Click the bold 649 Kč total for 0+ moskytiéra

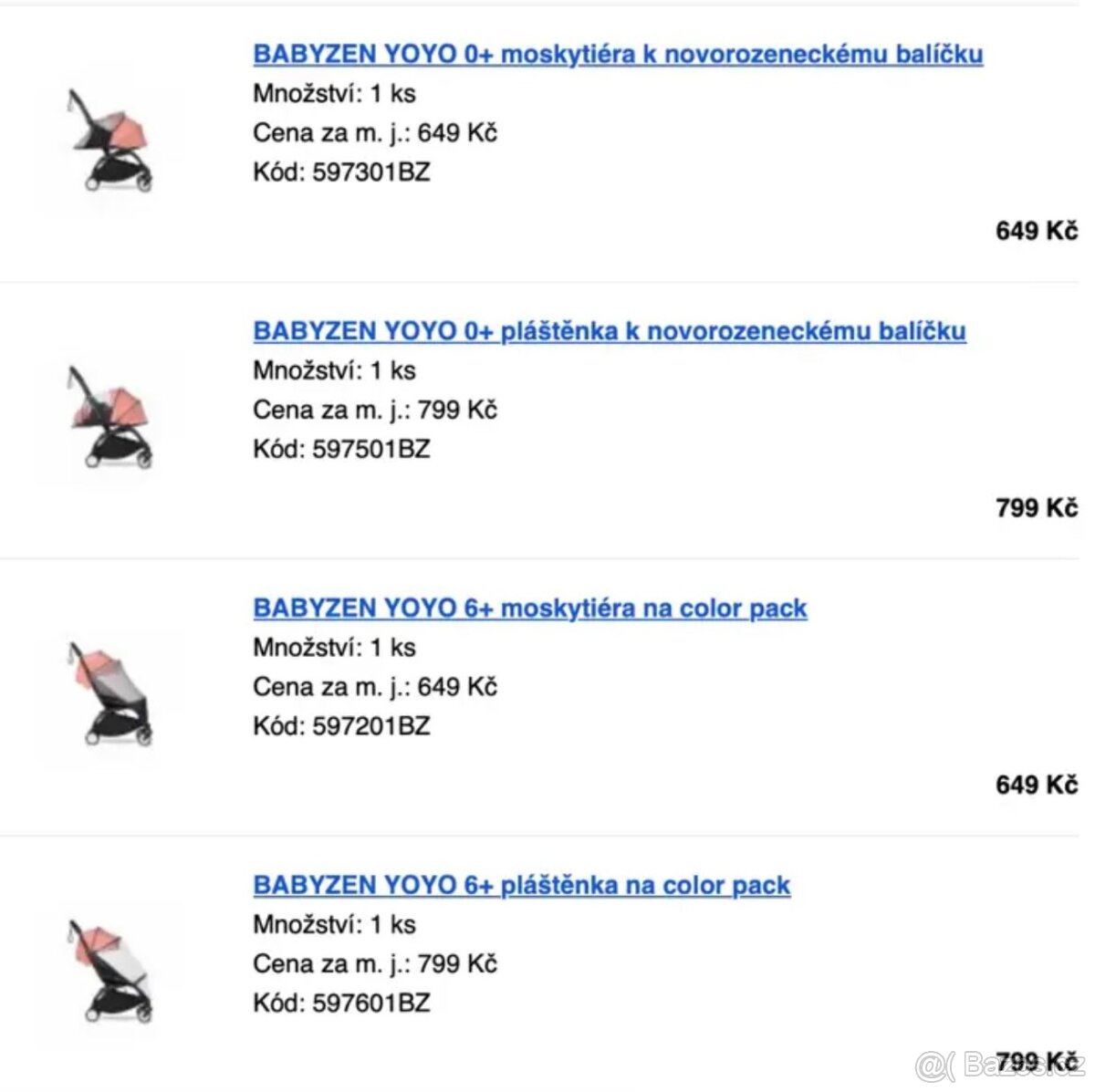click(x=1037, y=231)
